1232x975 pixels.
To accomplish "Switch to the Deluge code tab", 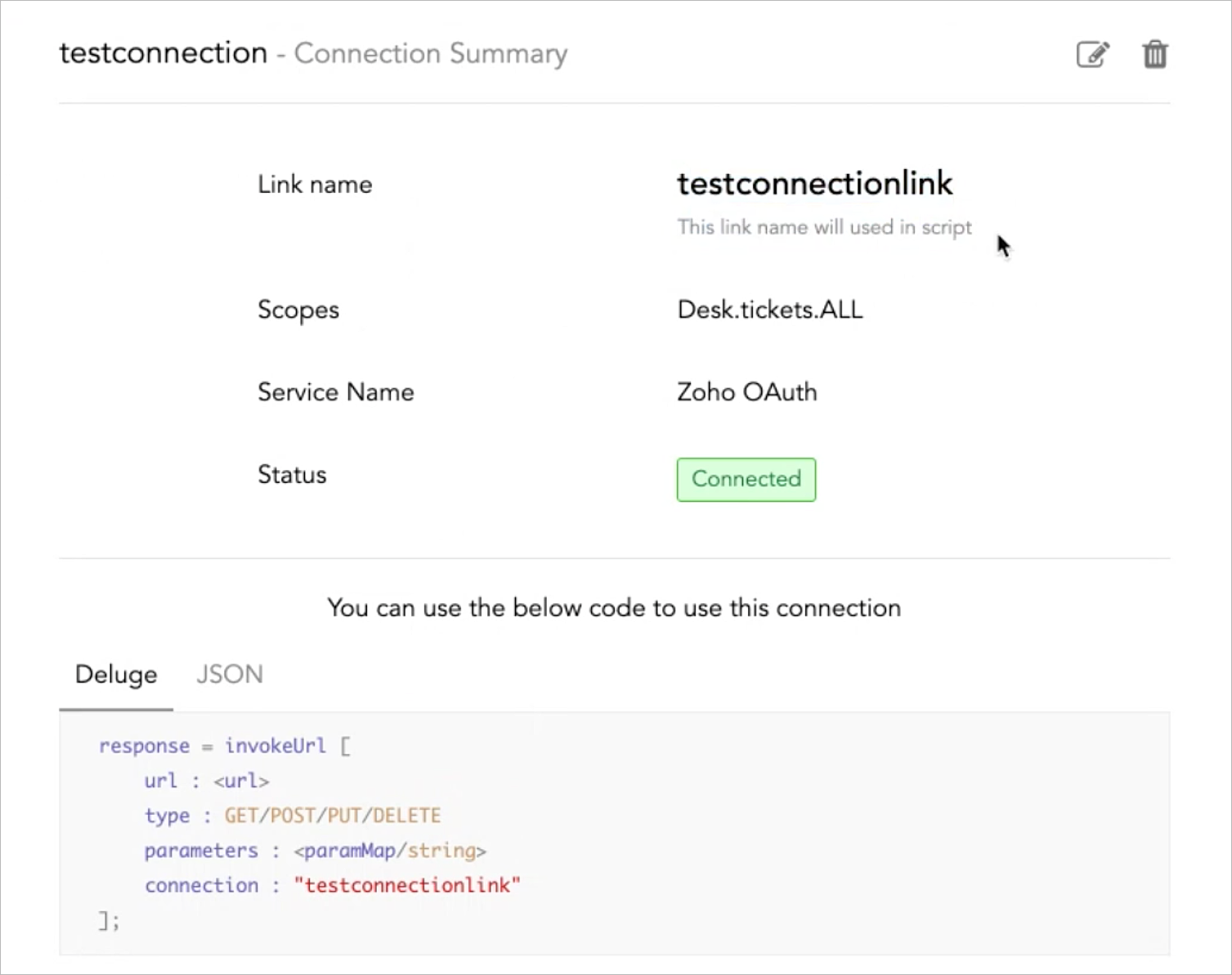I will (116, 675).
